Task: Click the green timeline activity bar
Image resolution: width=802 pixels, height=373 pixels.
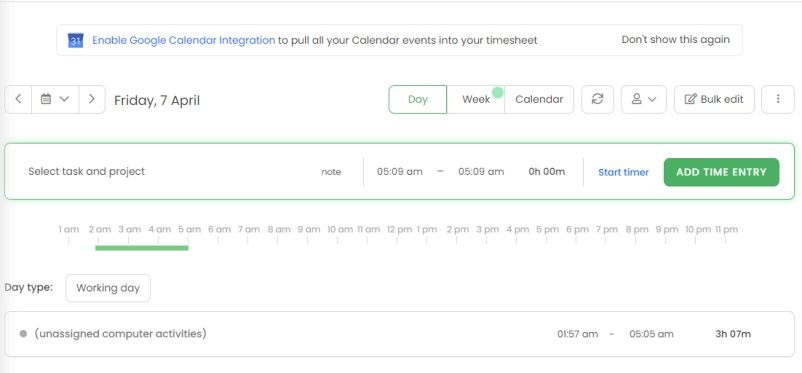Action: (x=142, y=248)
